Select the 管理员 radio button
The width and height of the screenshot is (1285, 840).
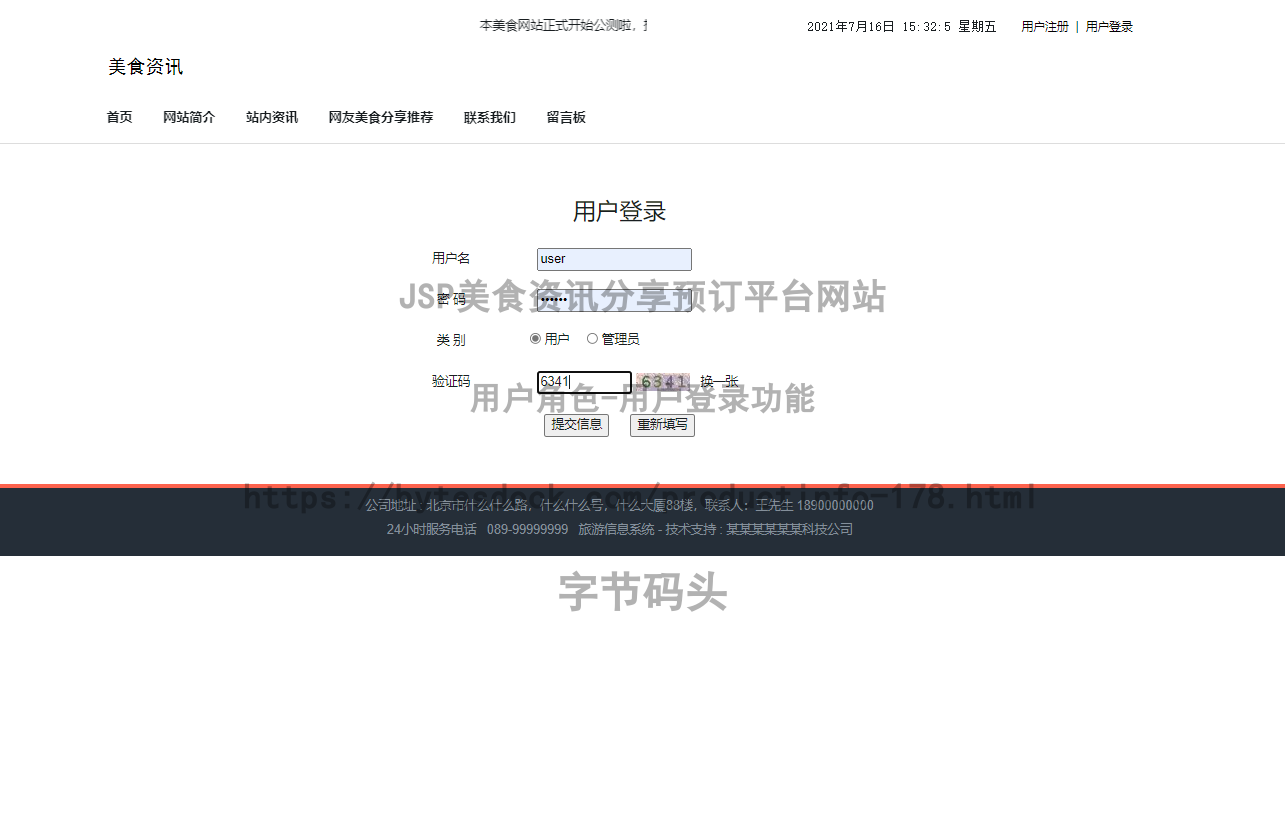tap(592, 338)
